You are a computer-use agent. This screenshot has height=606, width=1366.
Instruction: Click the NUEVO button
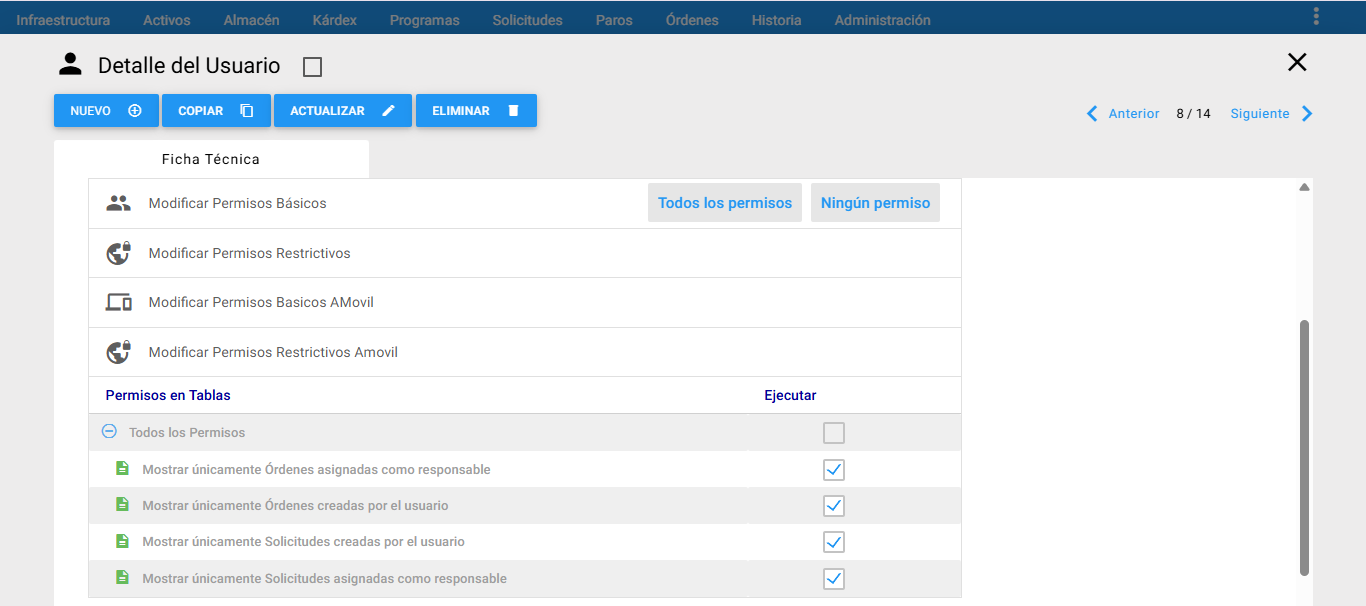point(106,111)
